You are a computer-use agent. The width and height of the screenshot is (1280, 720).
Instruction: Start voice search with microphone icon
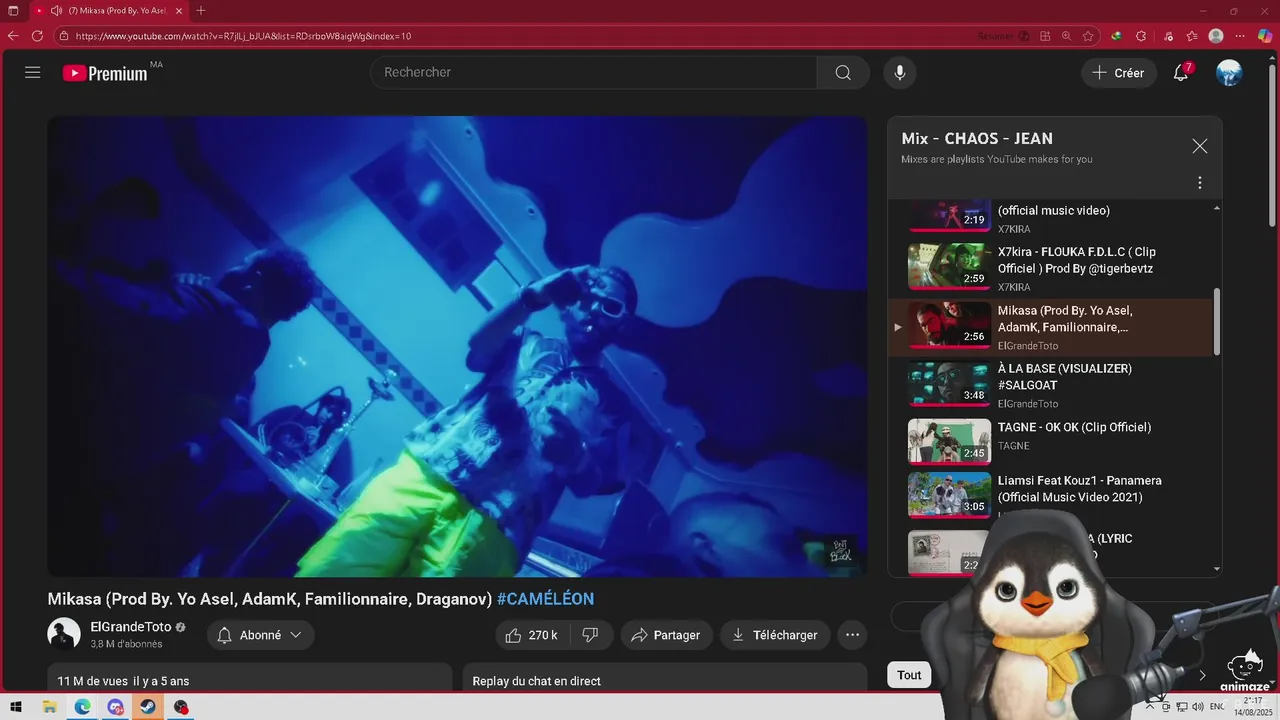900,72
